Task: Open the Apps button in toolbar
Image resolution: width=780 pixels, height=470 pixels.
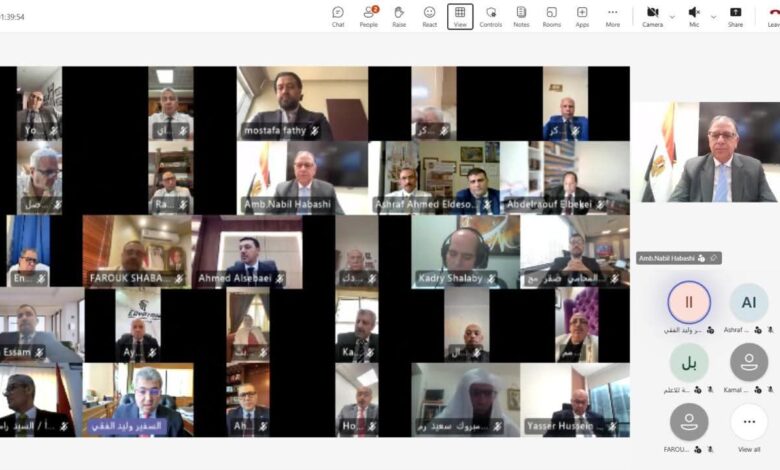Action: (x=582, y=16)
